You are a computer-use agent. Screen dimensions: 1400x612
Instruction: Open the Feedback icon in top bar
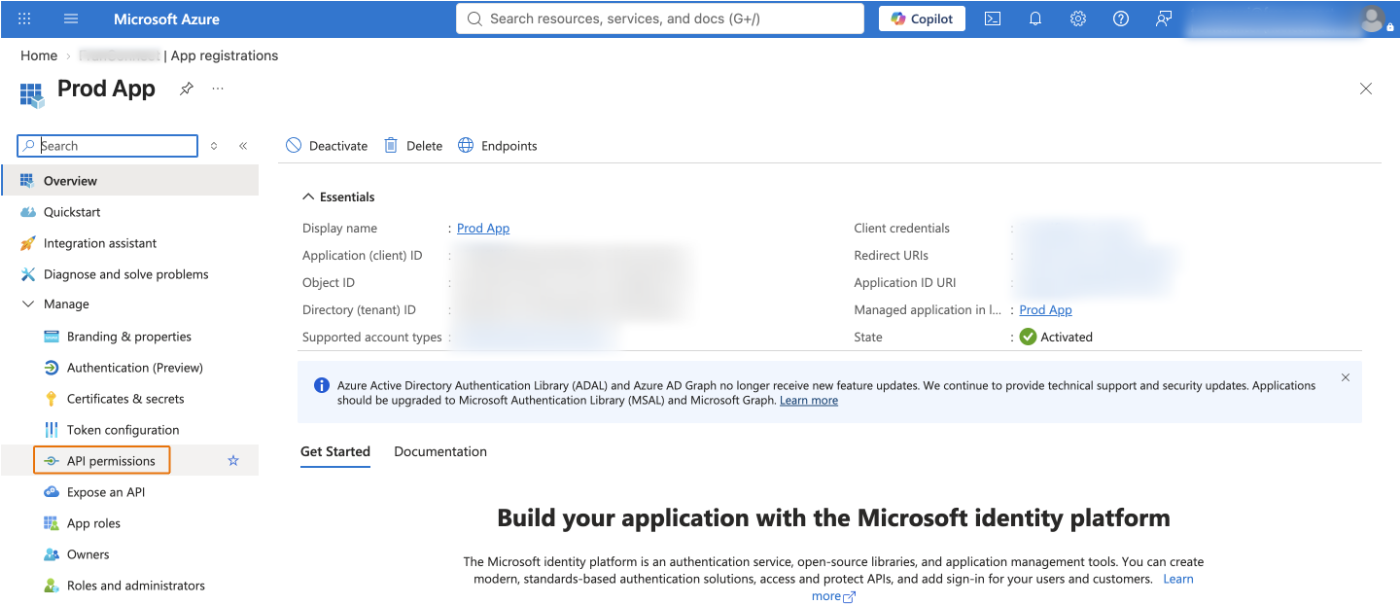1163,19
